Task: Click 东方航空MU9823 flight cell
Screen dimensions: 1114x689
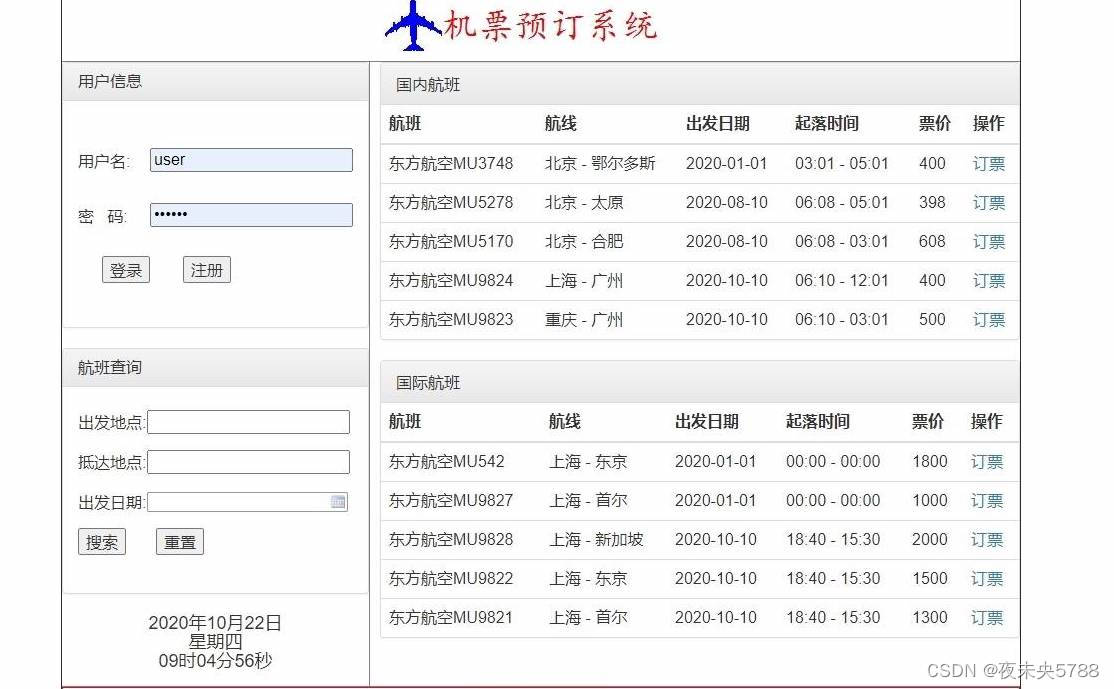Action: click(450, 320)
